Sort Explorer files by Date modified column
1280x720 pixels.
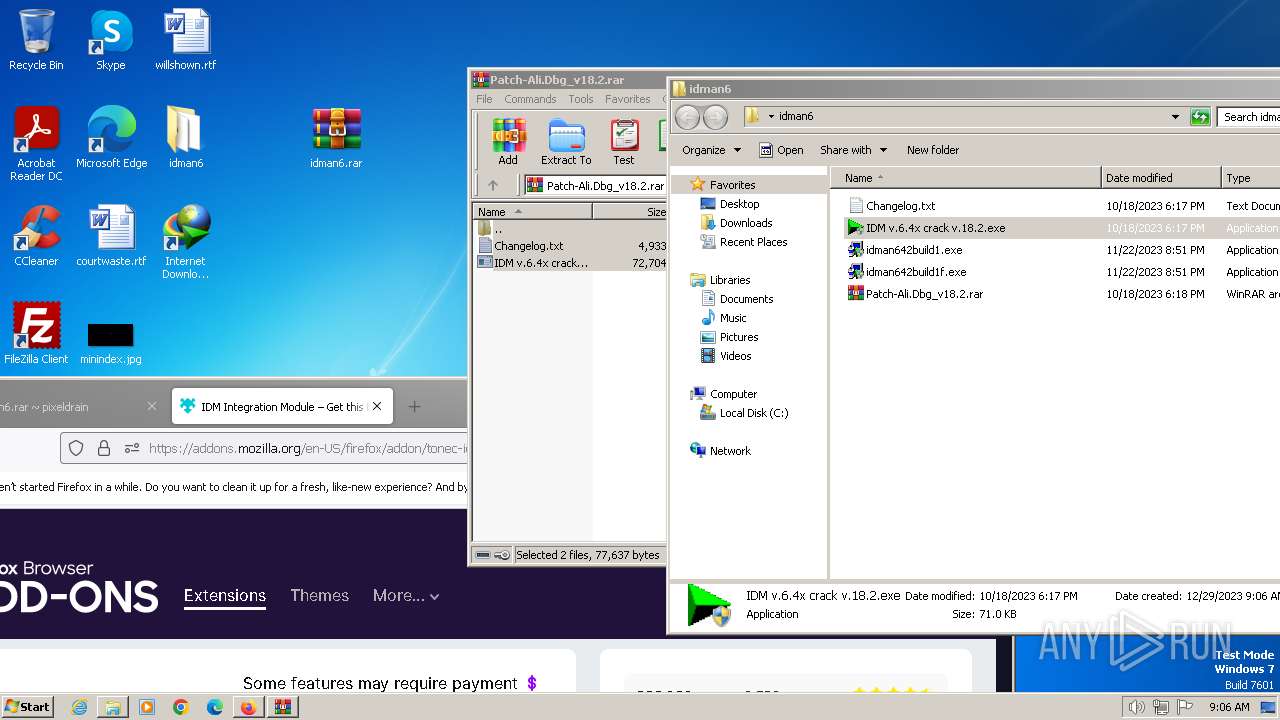click(1161, 178)
